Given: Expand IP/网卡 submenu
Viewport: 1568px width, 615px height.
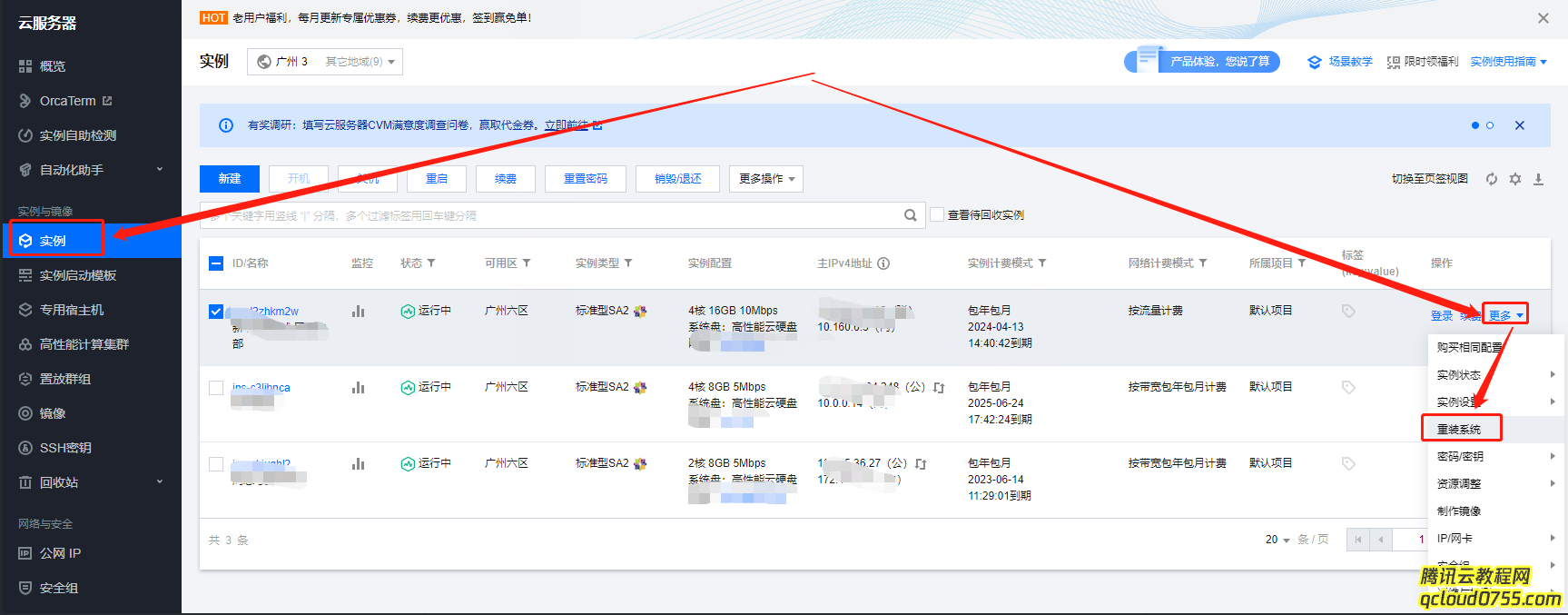Looking at the screenshot, I should pos(1495,539).
